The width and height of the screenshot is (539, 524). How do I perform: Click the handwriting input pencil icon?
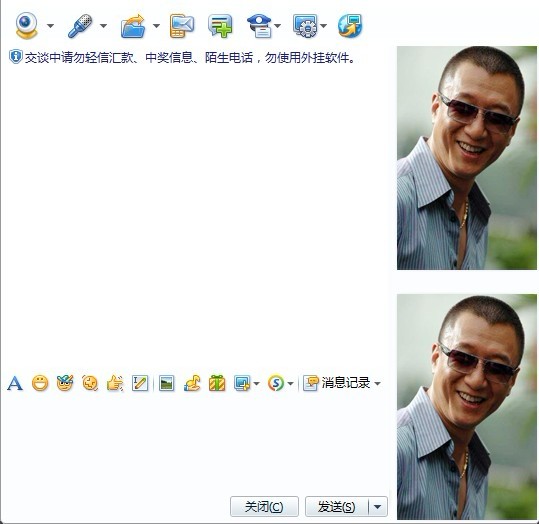140,383
